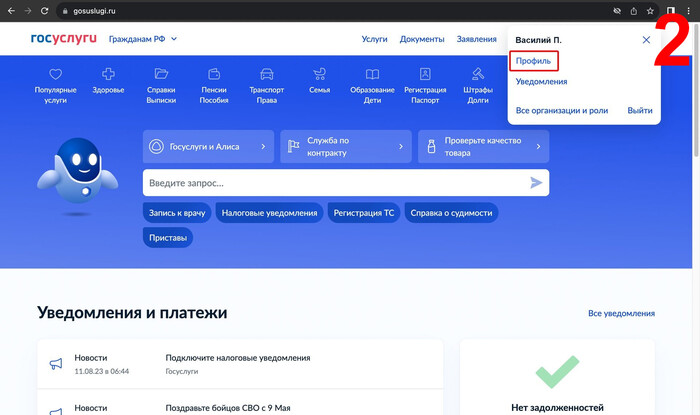700x415 pixels.
Task: Open Проверьте качество товара banner
Action: pos(483,146)
